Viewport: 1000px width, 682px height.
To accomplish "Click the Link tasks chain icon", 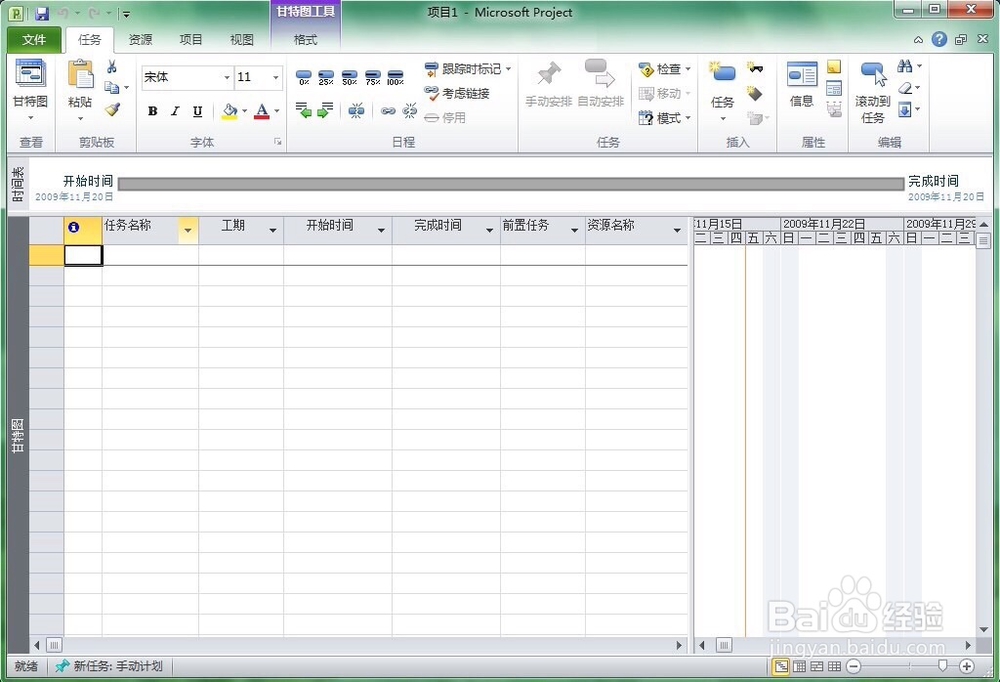I will coord(388,111).
